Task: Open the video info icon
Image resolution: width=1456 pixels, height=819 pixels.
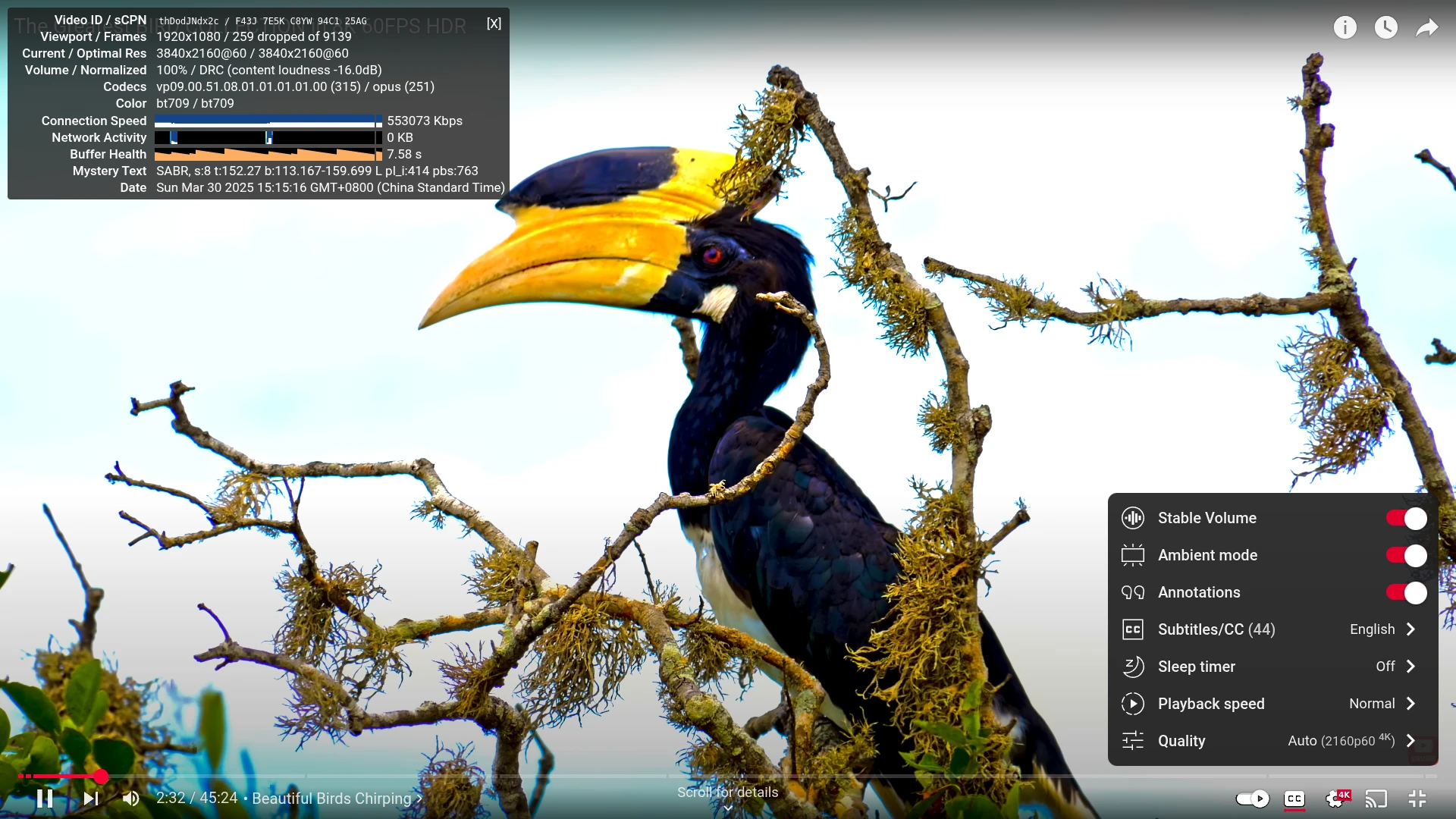Action: pyautogui.click(x=1345, y=28)
